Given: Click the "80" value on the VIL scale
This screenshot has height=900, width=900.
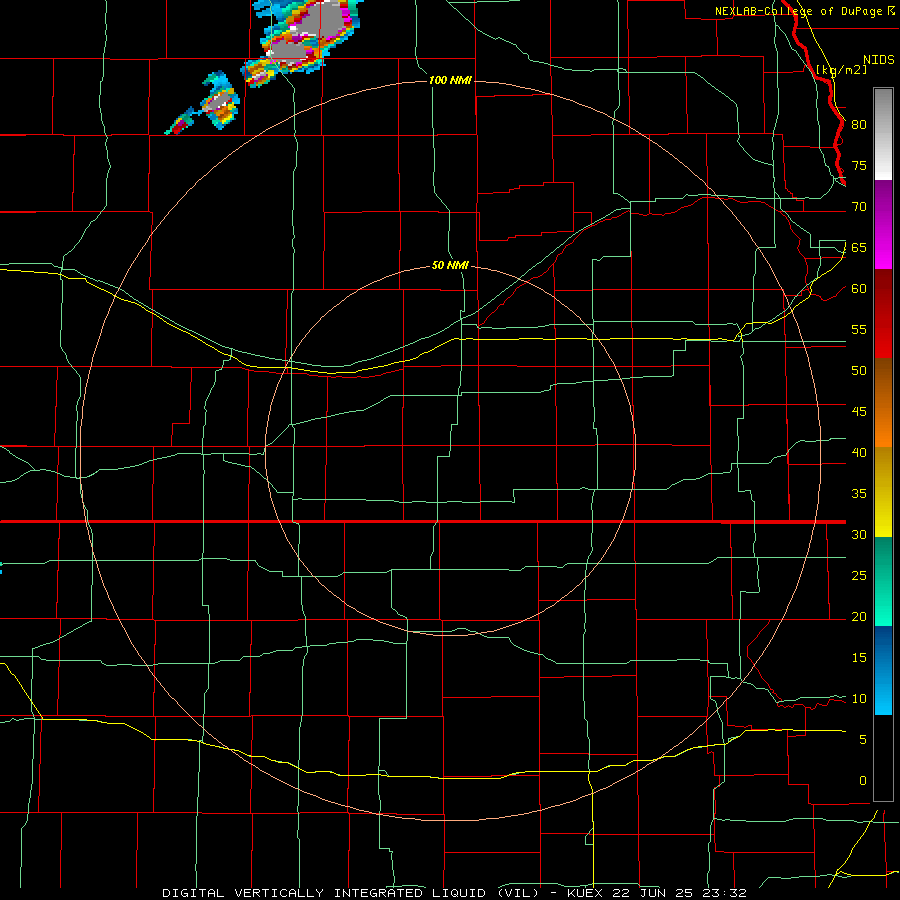Looking at the screenshot, I should (859, 125).
